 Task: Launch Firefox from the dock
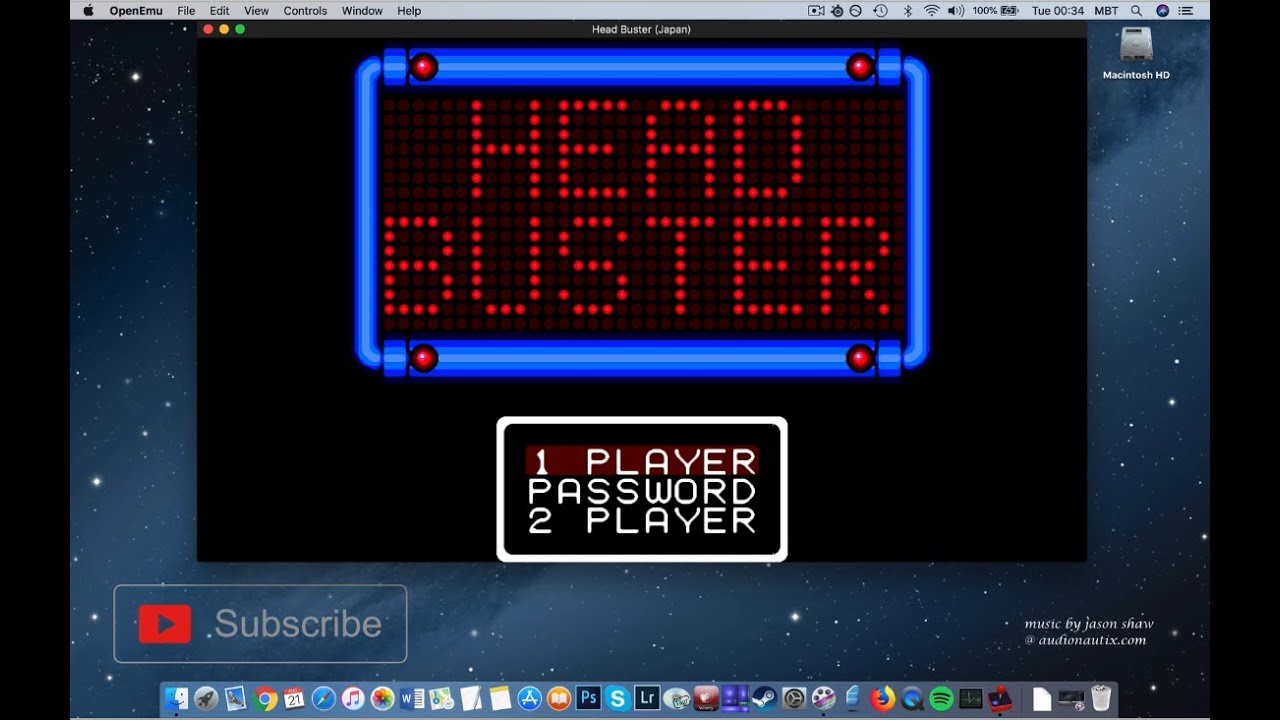pyautogui.click(x=882, y=699)
